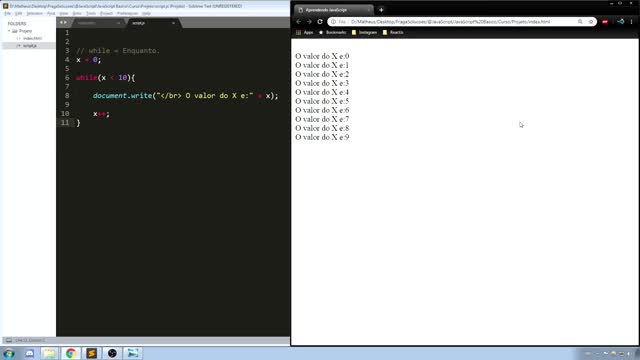This screenshot has width=640, height=360.
Task: Click the 'O valor do X e:9' line
Action: point(322,137)
